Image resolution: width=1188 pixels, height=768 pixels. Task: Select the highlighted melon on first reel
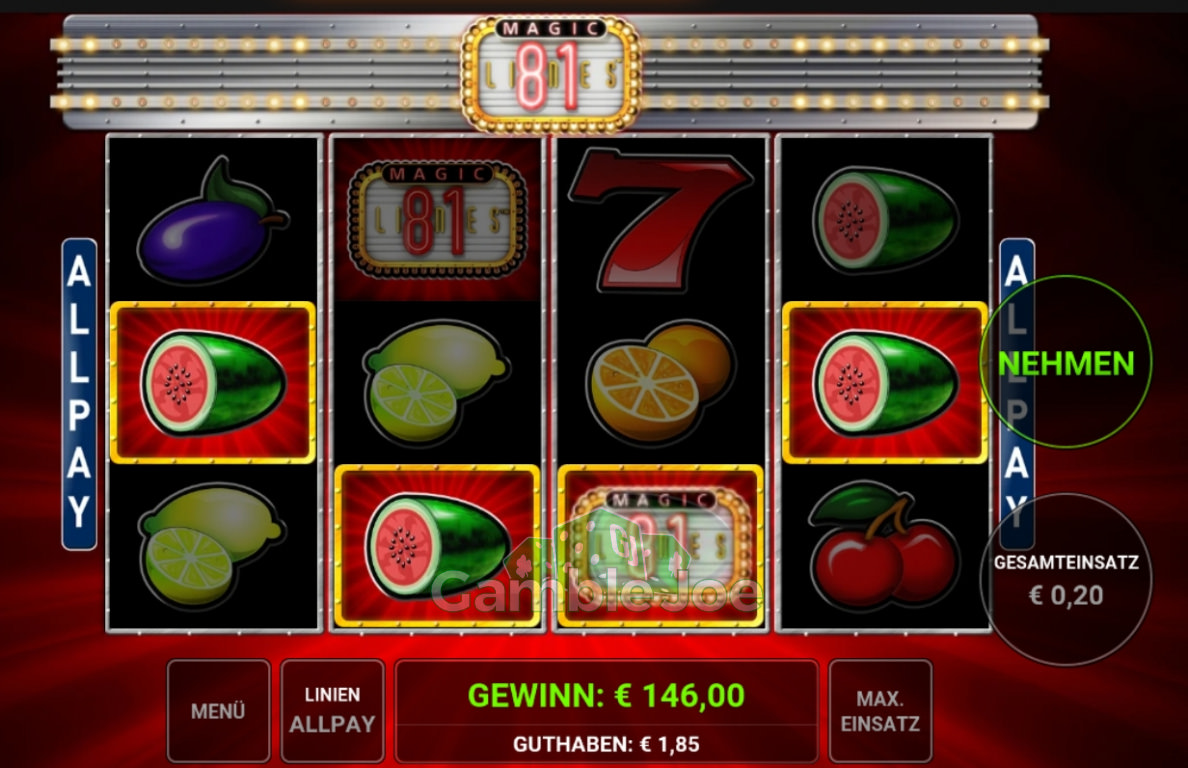tap(213, 382)
